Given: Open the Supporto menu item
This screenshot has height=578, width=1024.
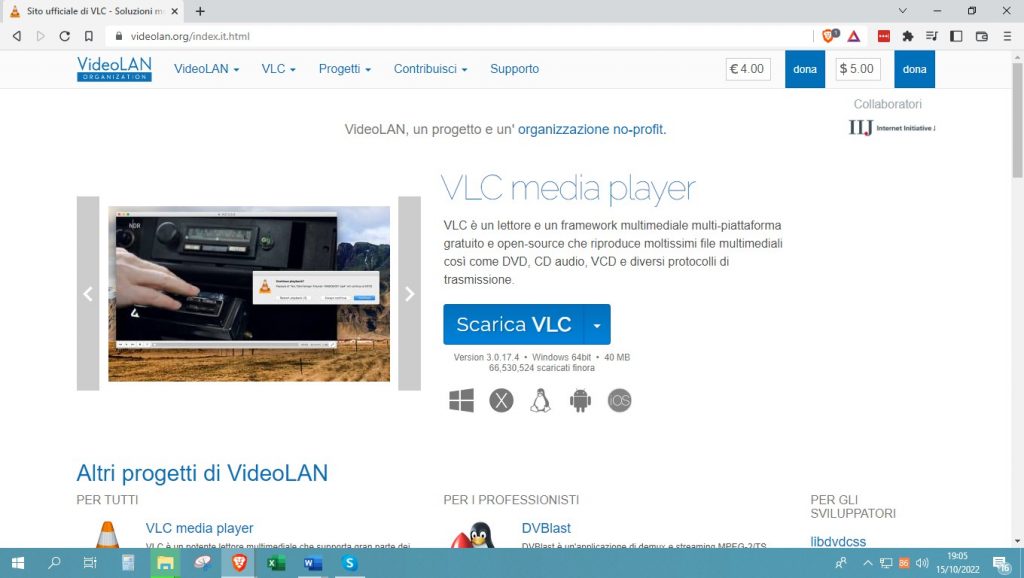Looking at the screenshot, I should click(x=514, y=69).
